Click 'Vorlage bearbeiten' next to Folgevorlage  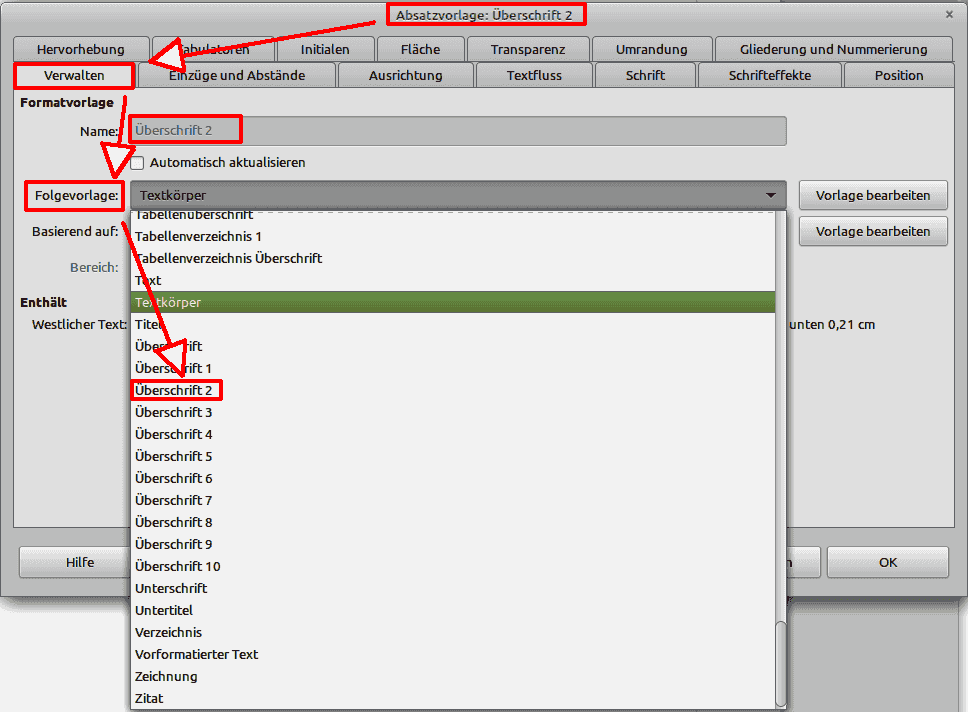pos(873,196)
